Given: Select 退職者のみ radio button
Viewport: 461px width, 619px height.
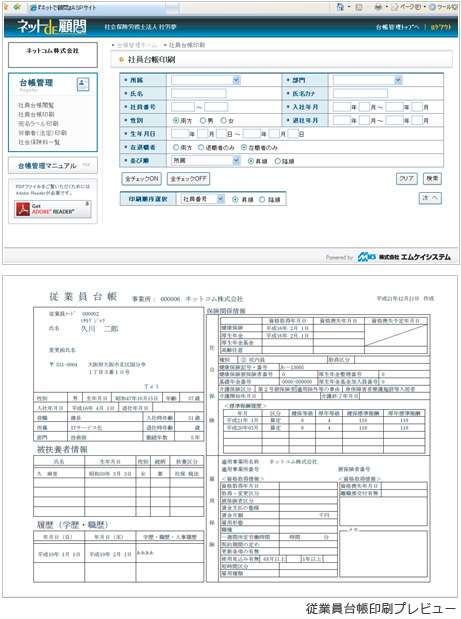Looking at the screenshot, I should (x=201, y=147).
